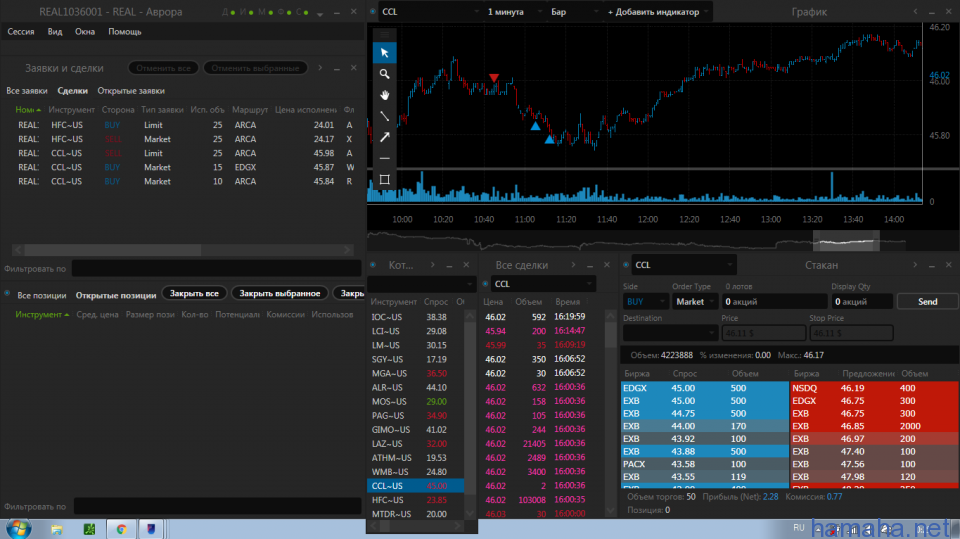Select the rectangle drawing tool
The image size is (960, 539).
coord(384,179)
